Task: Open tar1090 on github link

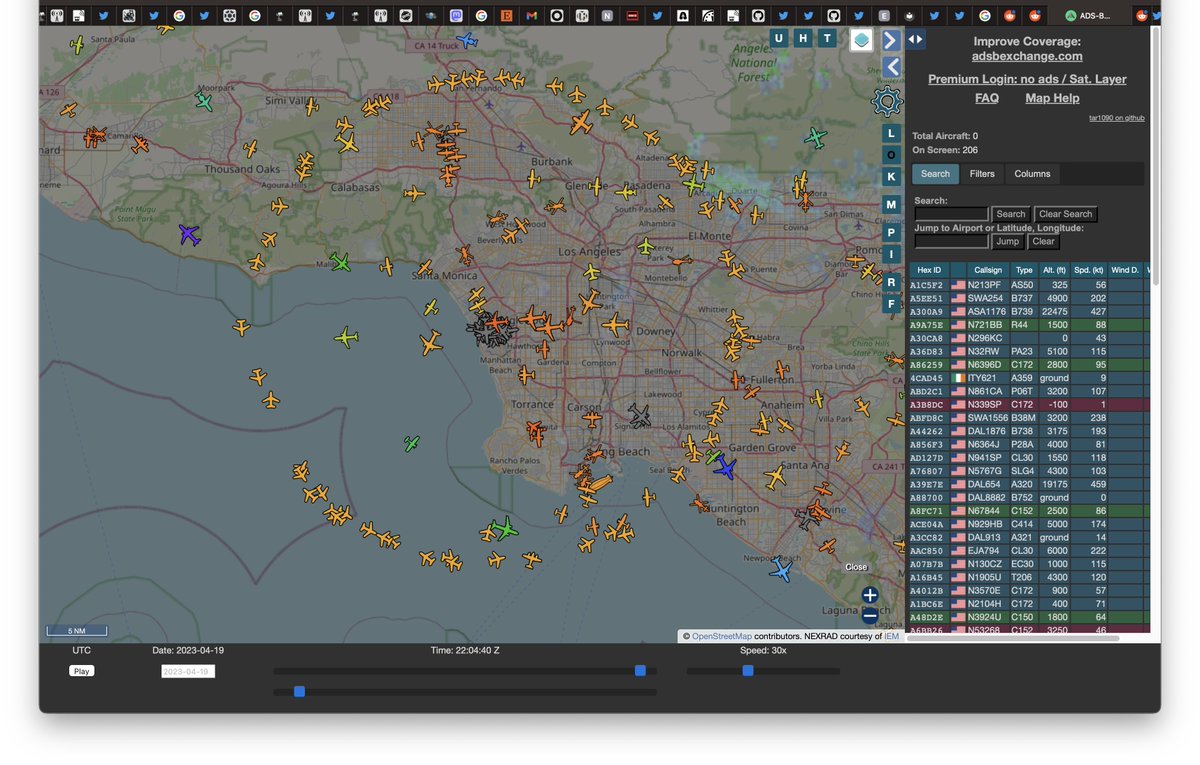Action: click(x=1117, y=118)
